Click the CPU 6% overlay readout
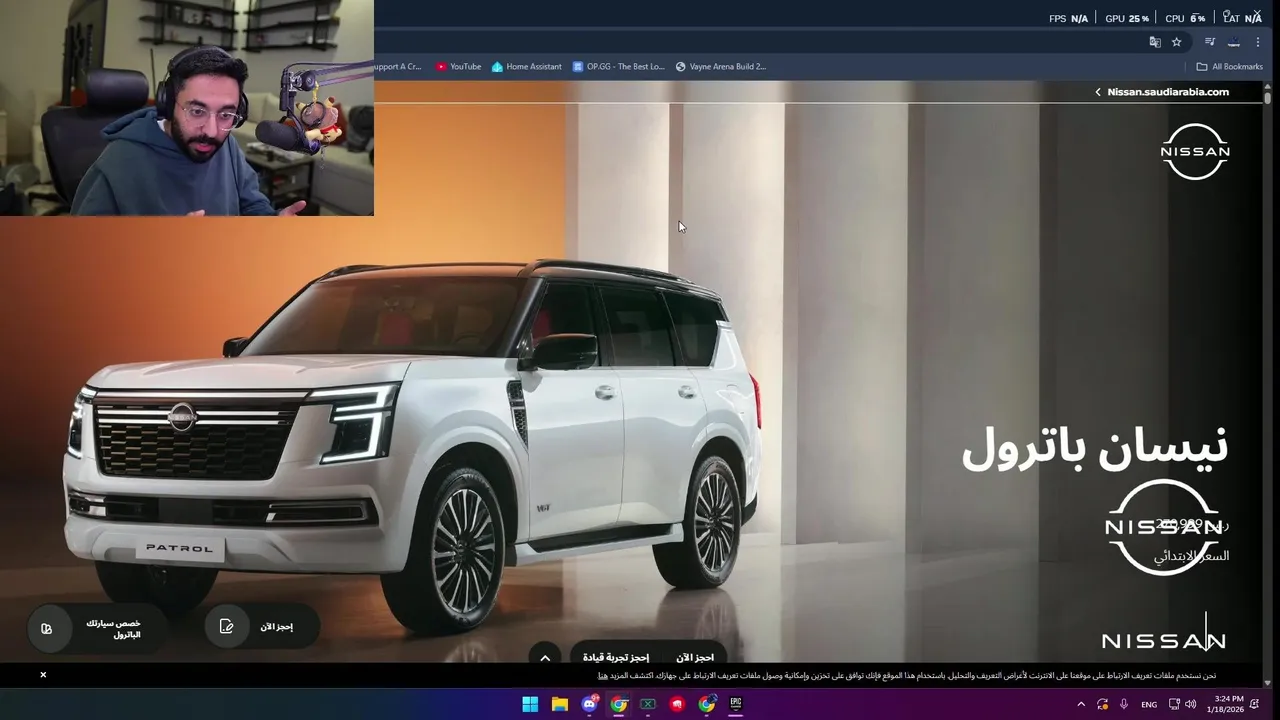Viewport: 1280px width, 720px height. pyautogui.click(x=1185, y=18)
